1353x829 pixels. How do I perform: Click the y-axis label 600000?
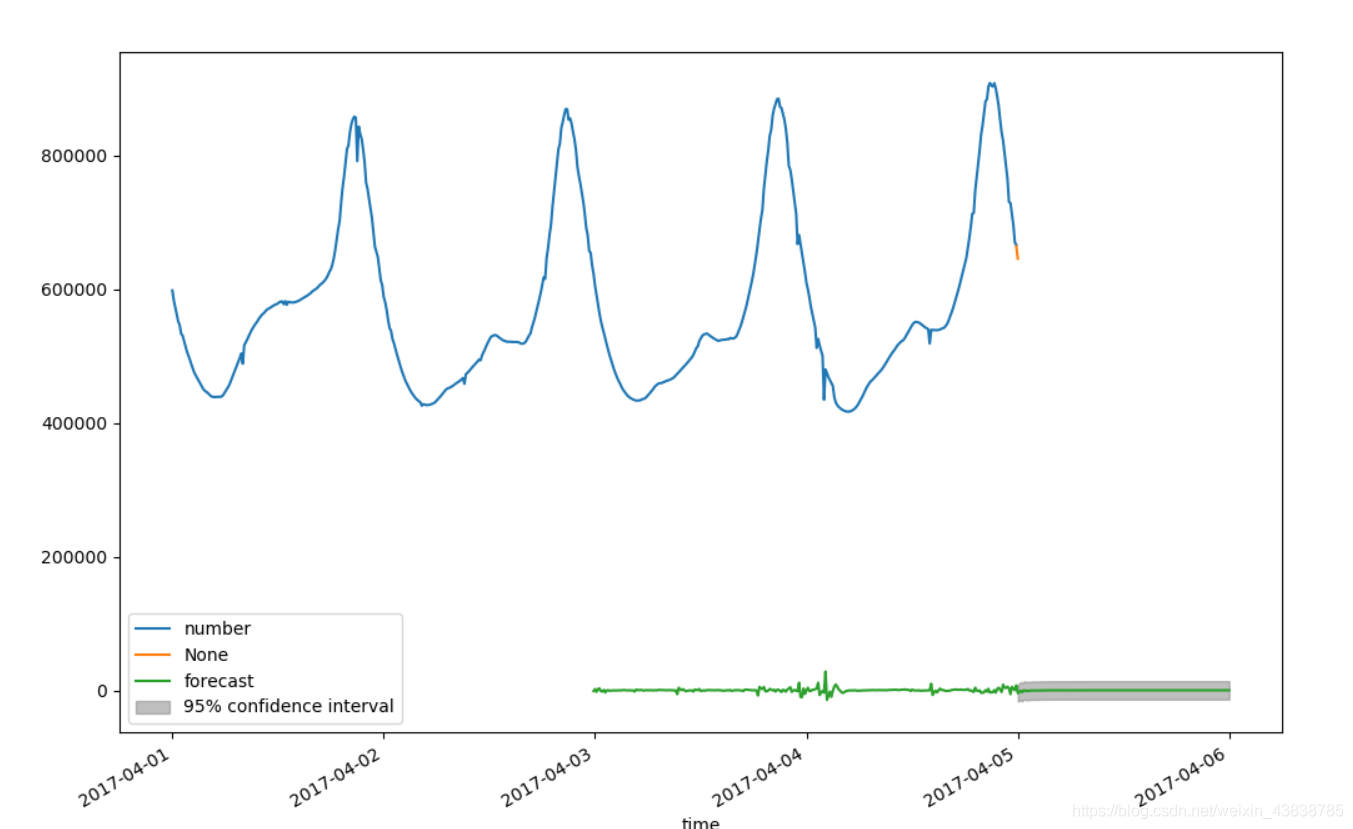pos(73,290)
